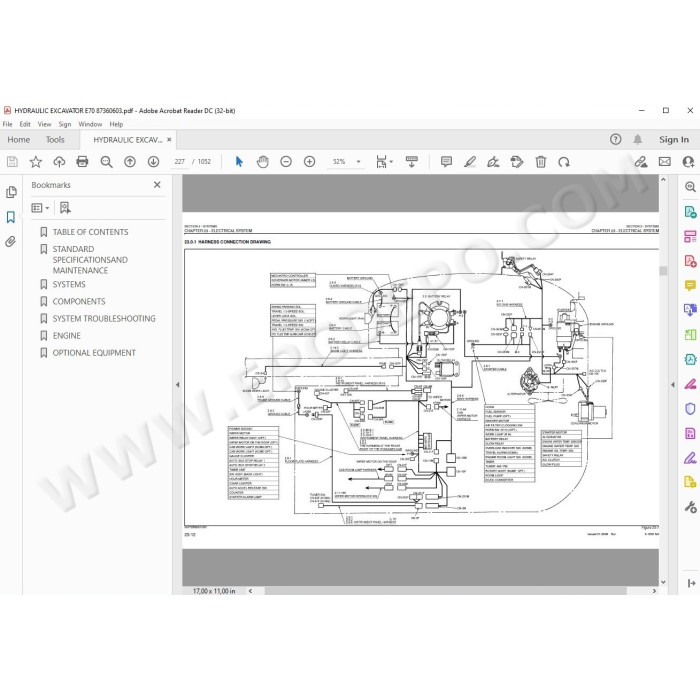Open more tools wrench icon
Image resolution: width=700 pixels, height=700 pixels.
[x=690, y=507]
